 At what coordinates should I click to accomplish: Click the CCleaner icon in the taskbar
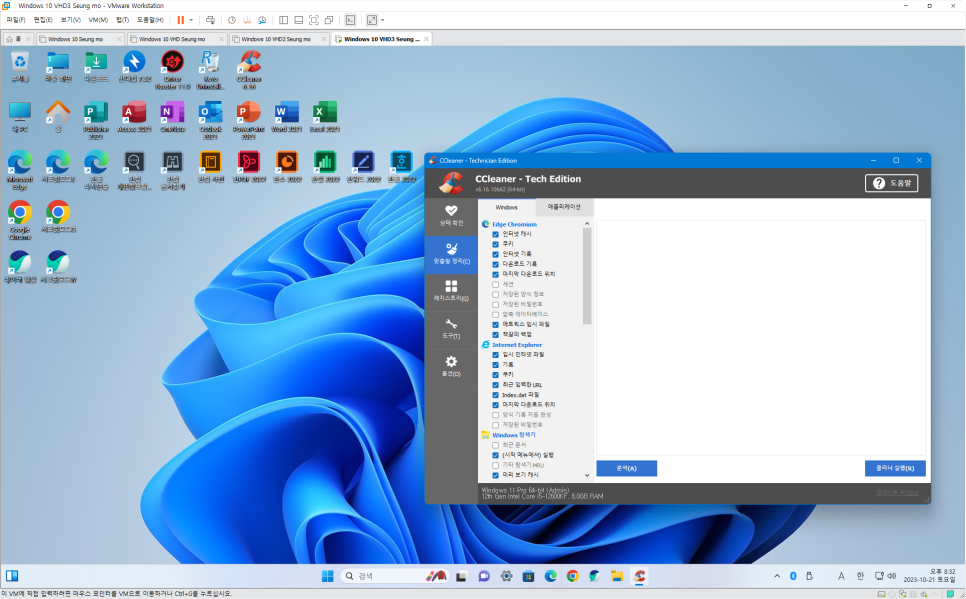(x=639, y=576)
